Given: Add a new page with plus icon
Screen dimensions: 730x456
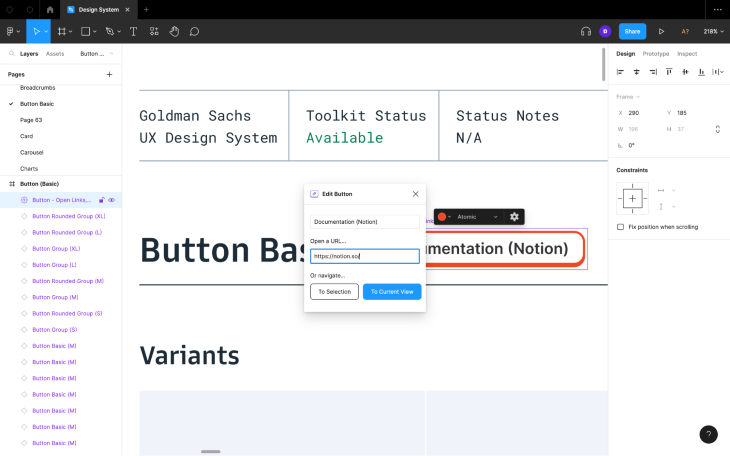Looking at the screenshot, I should [x=109, y=75].
